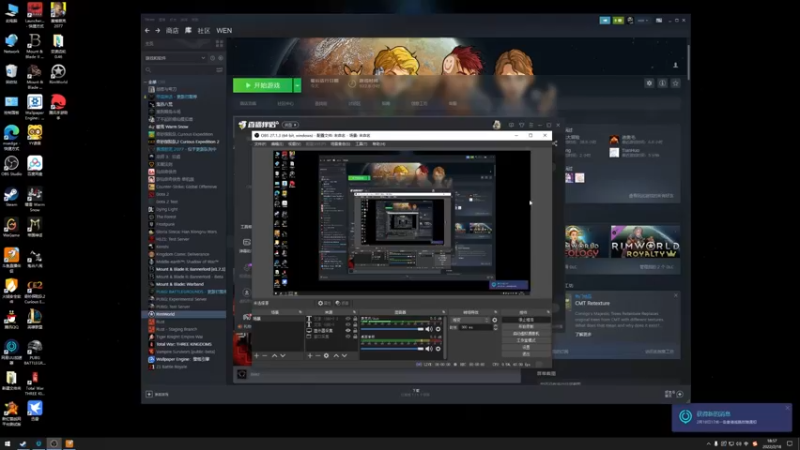800x450 pixels.
Task: Click the add-a-game plus icon in Steam
Action: coord(149,394)
